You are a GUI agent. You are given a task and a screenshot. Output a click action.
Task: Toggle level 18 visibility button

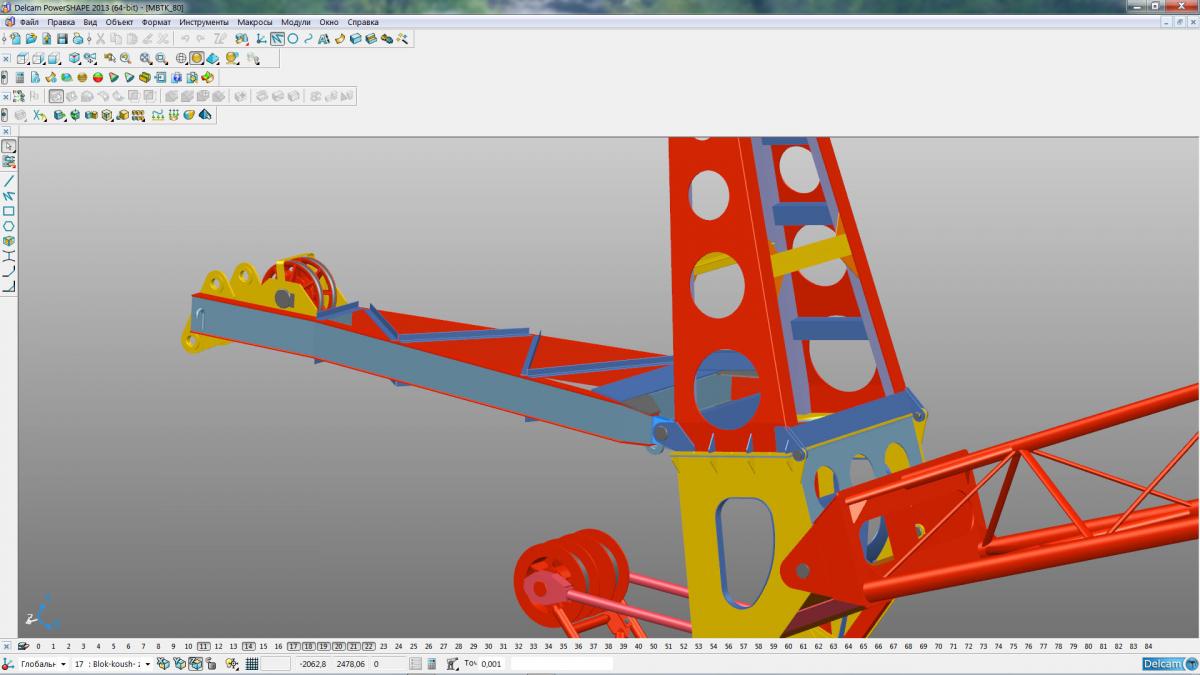coord(309,646)
